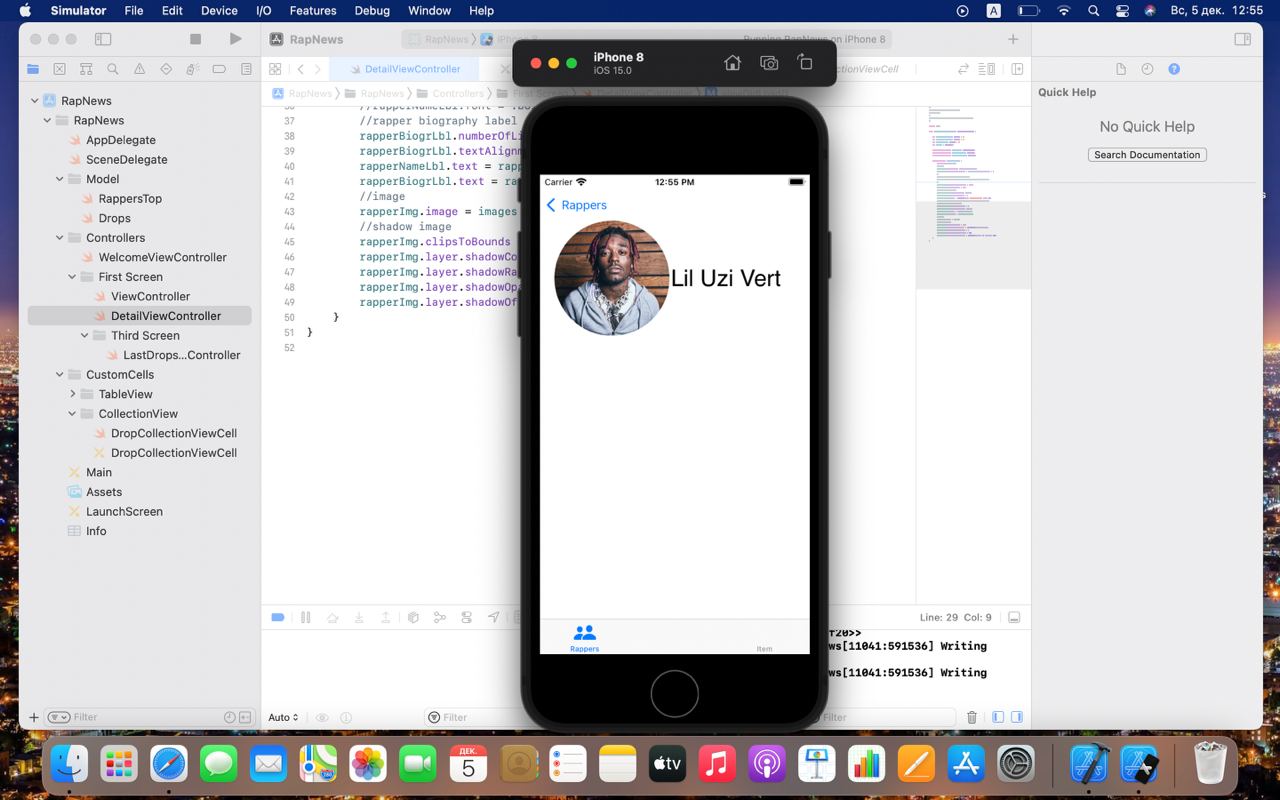
Task: Open Safari from the Dock
Action: [x=169, y=765]
